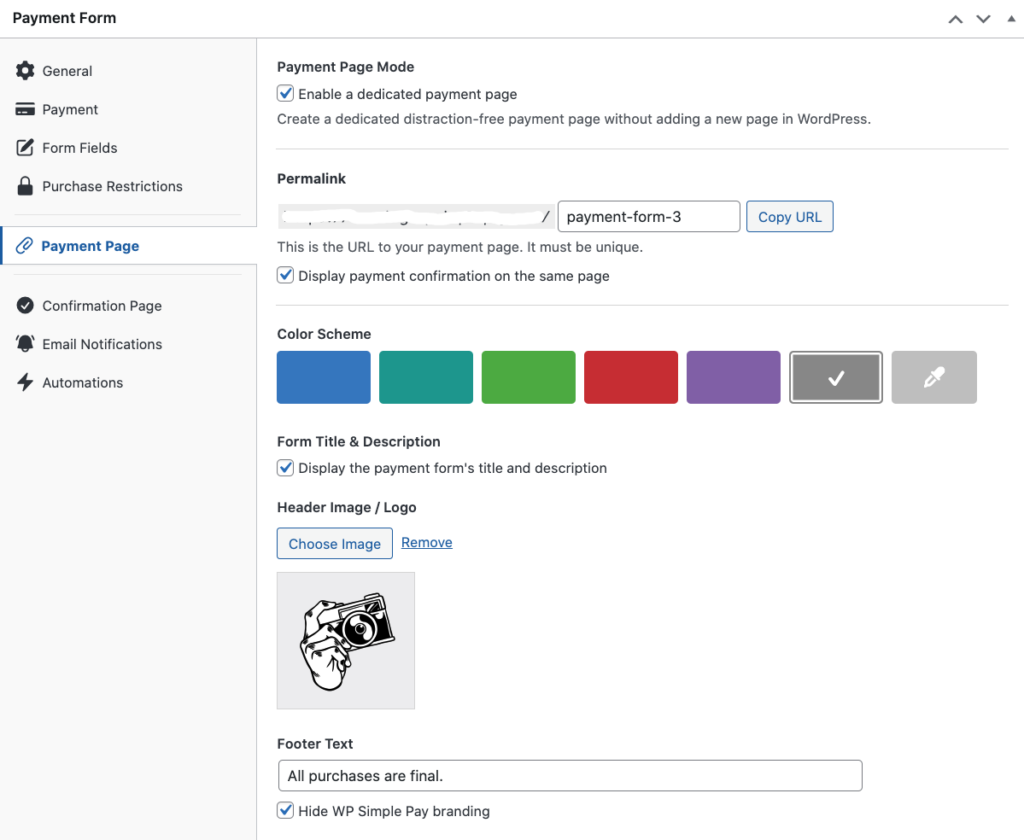Uncheck Enable a dedicated payment page
Image resolution: width=1024 pixels, height=840 pixels.
[x=286, y=94]
